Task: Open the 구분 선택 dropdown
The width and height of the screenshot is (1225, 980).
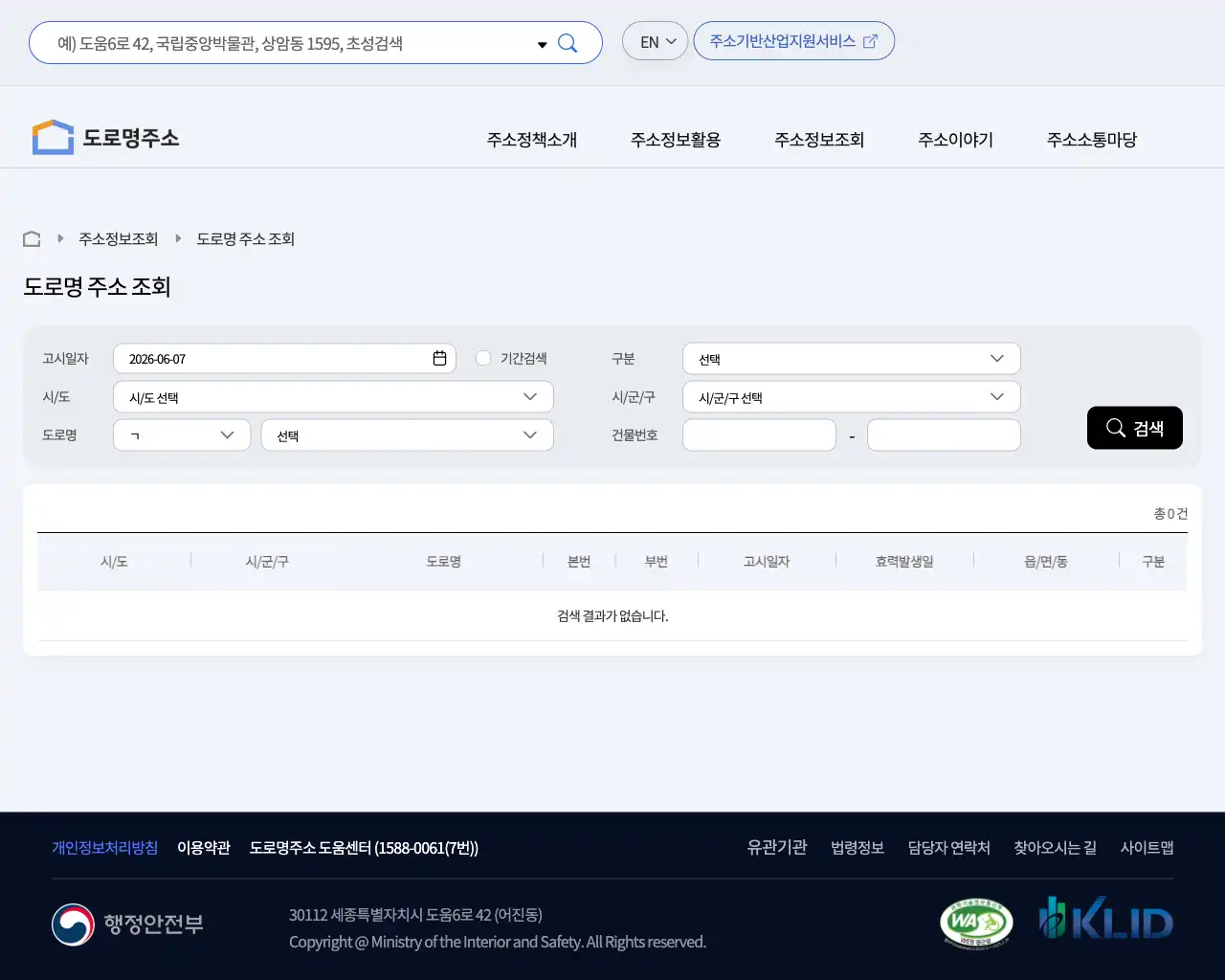Action: pyautogui.click(x=852, y=358)
